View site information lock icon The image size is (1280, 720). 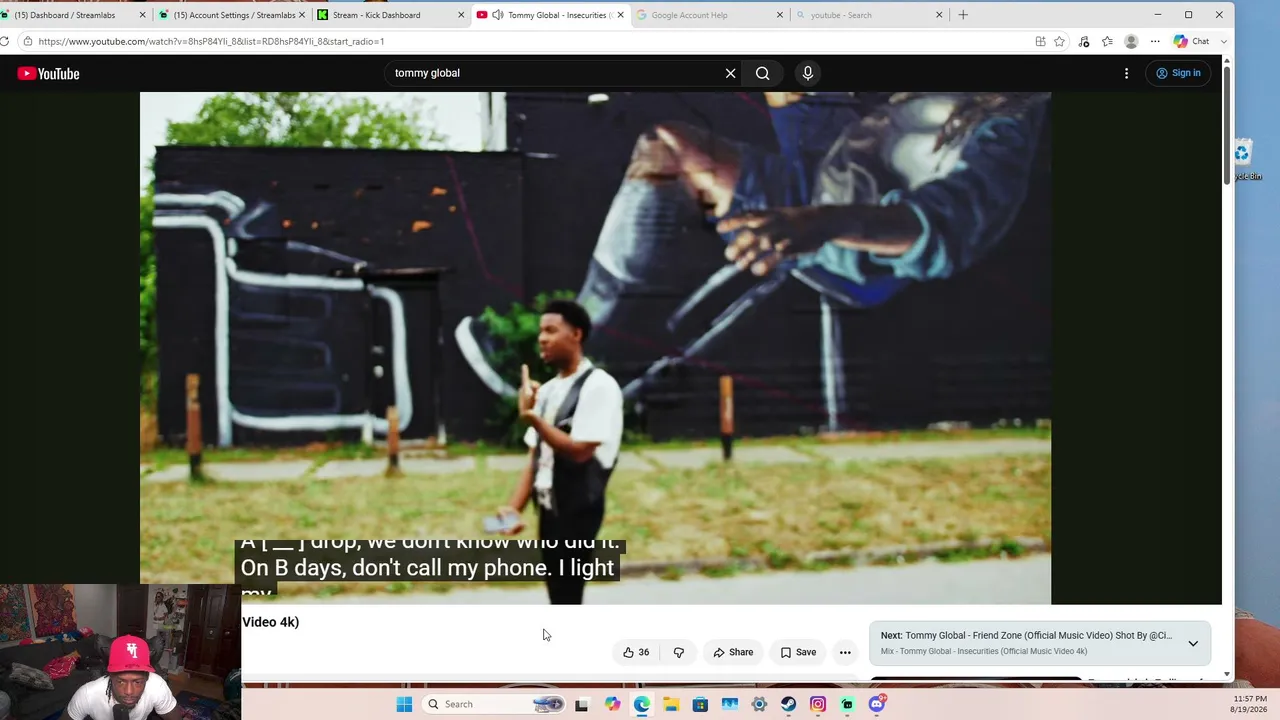tap(27, 41)
